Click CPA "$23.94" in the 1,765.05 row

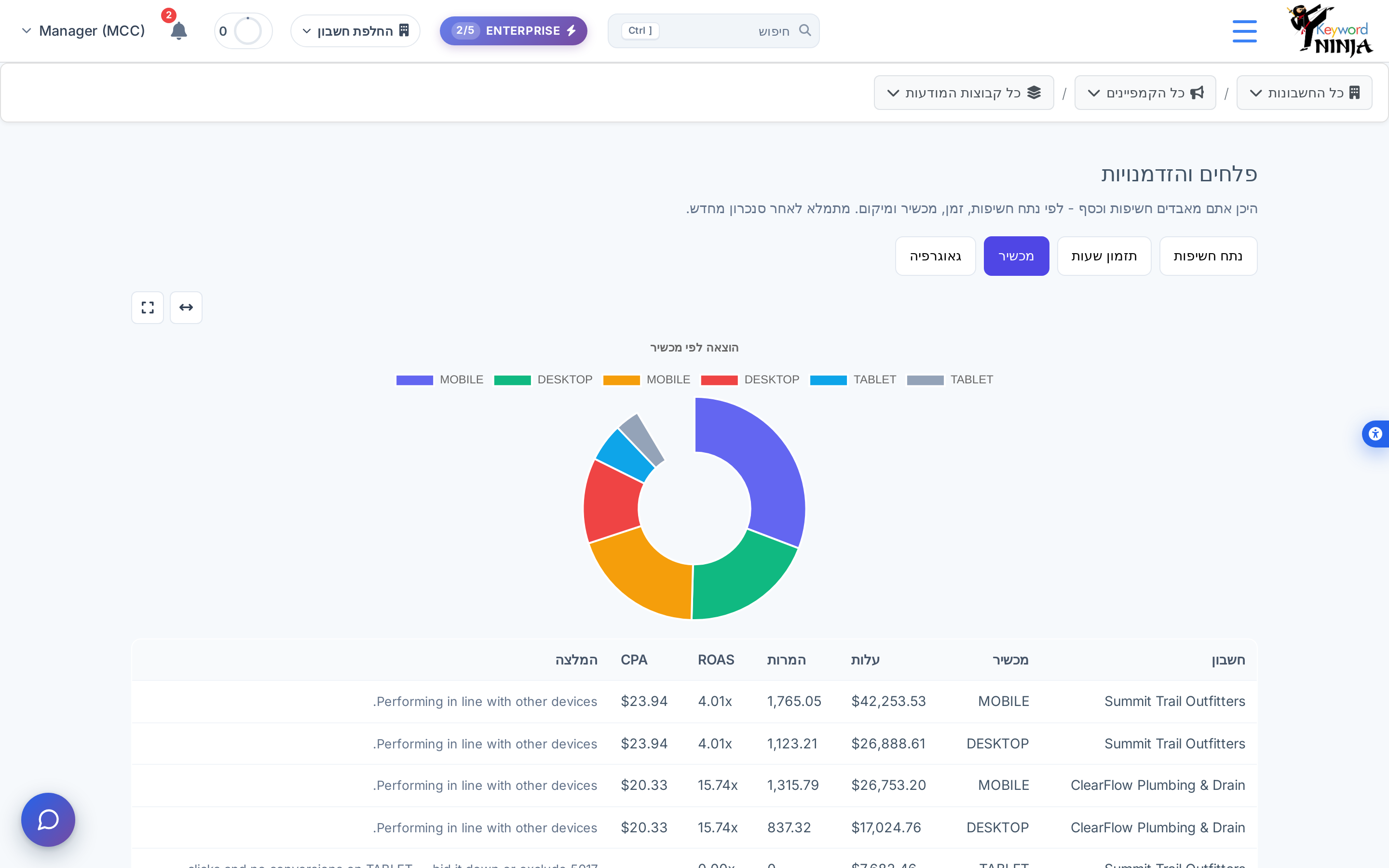point(644,702)
